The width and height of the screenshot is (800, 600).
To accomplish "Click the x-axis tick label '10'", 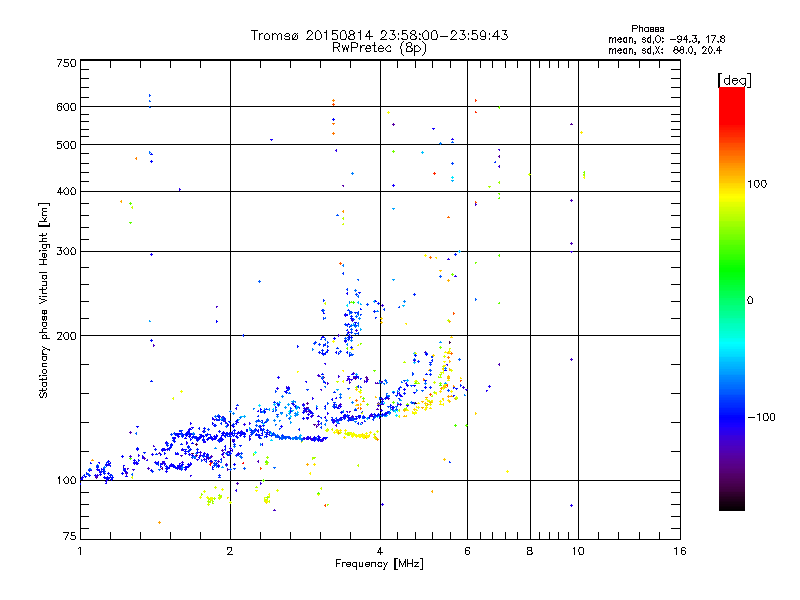I will [578, 551].
